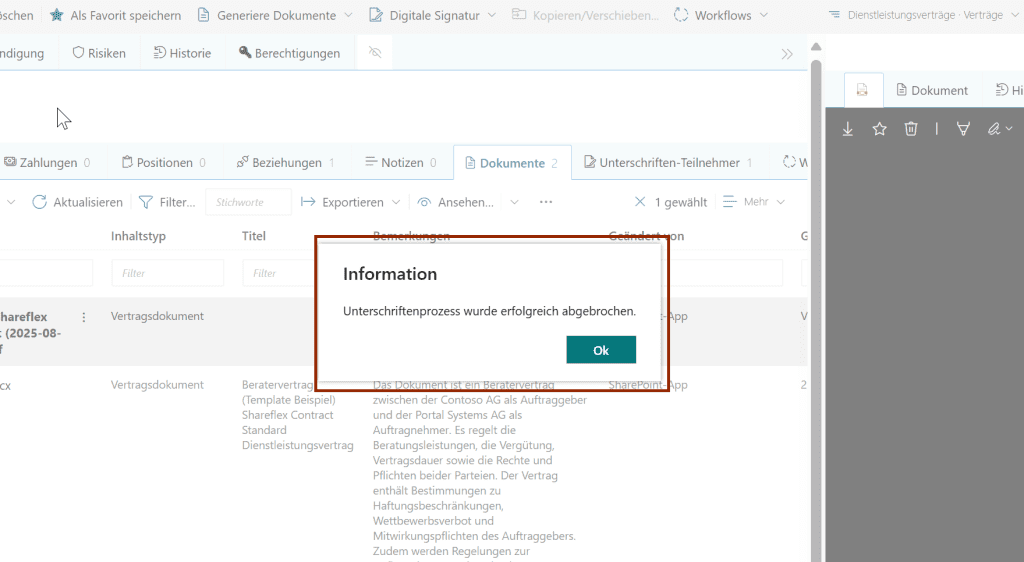This screenshot has height=562, width=1024.
Task: Click the Inhaltstyp column filter field
Action: point(167,273)
